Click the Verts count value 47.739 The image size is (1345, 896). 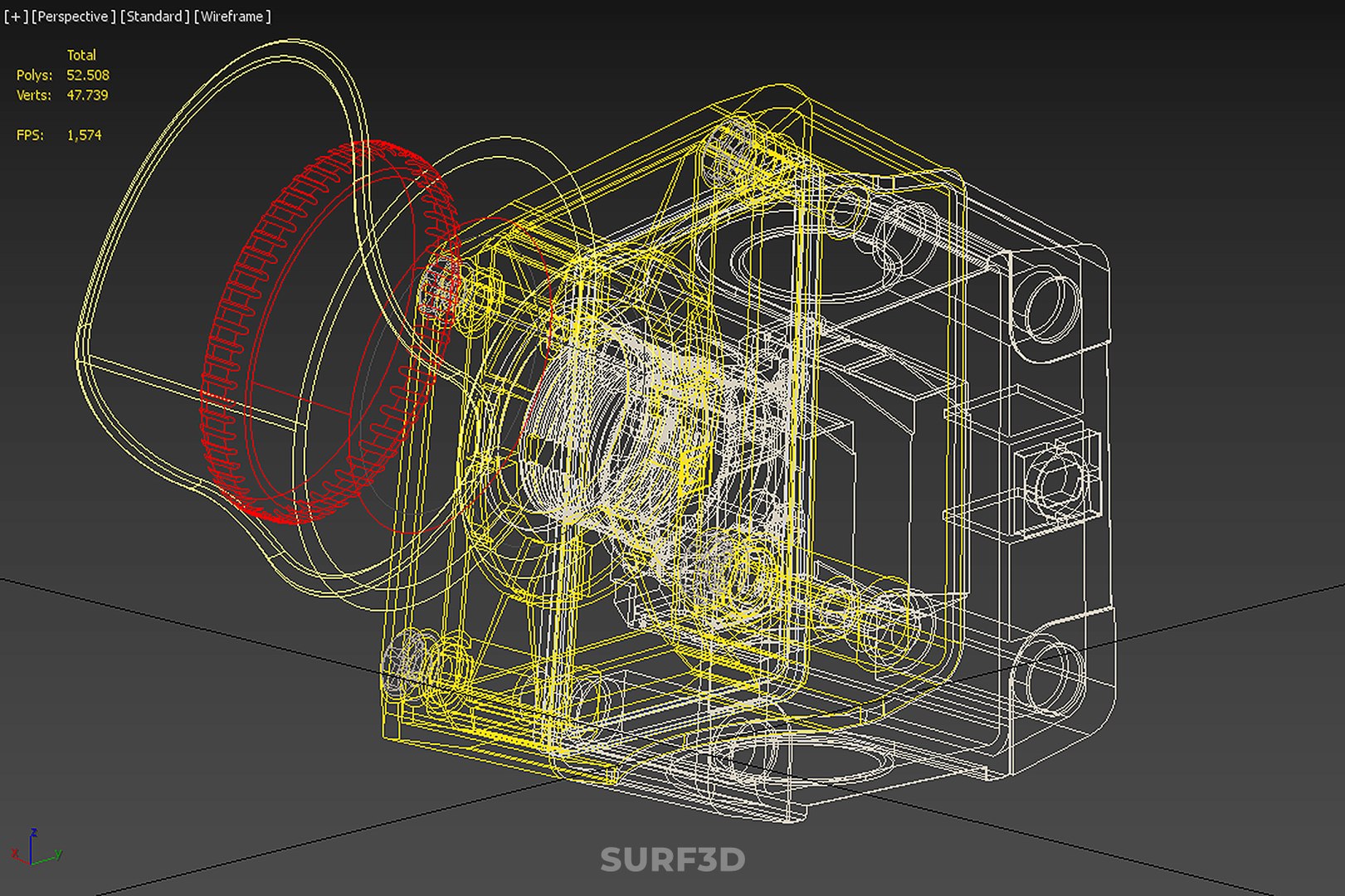coord(87,95)
